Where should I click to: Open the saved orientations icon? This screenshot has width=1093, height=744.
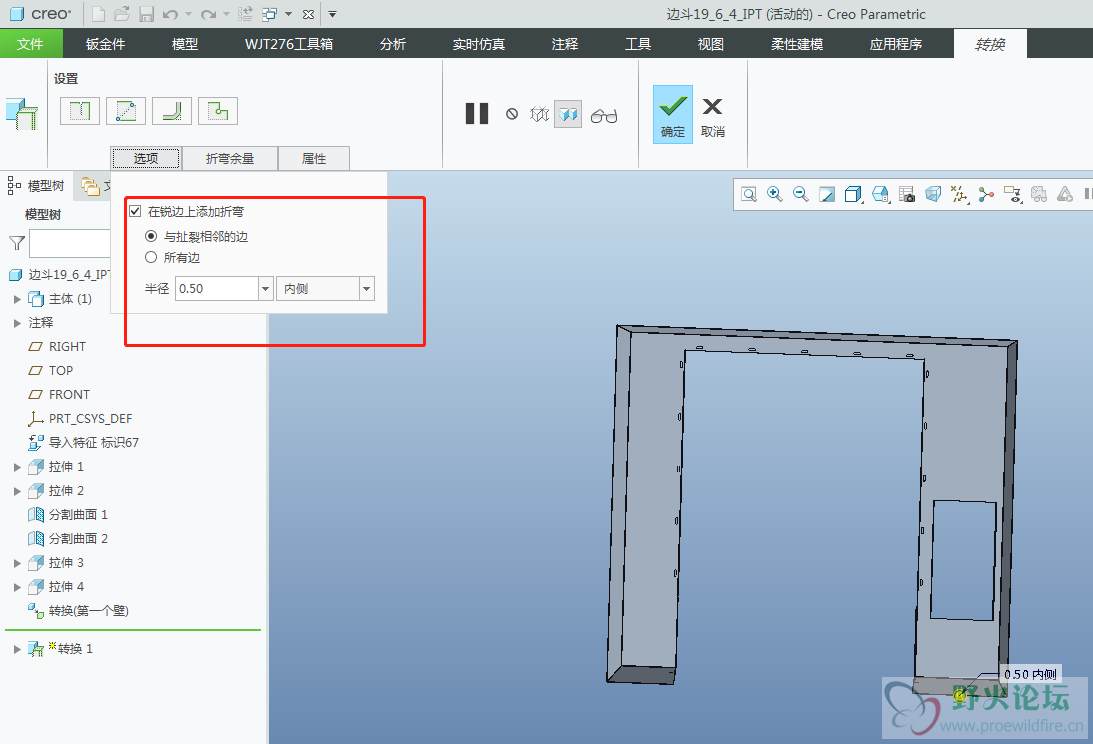coord(880,194)
